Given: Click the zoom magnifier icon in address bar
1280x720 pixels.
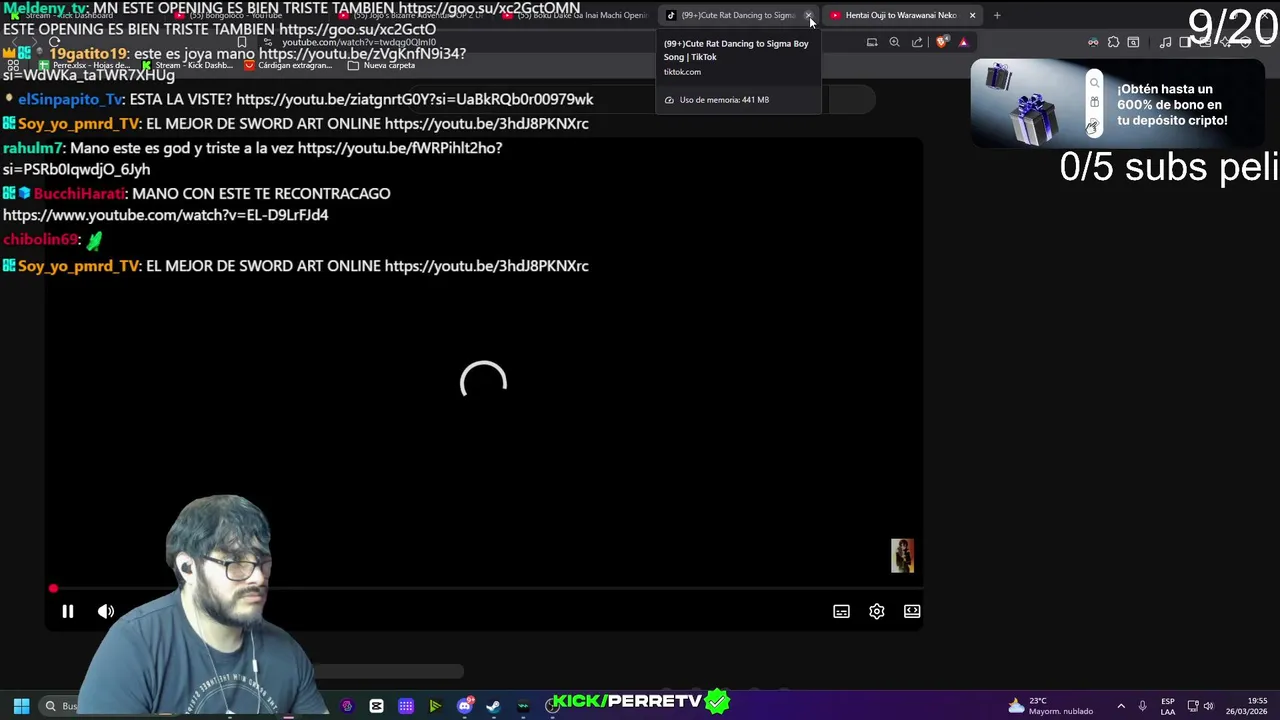Looking at the screenshot, I should [x=894, y=42].
